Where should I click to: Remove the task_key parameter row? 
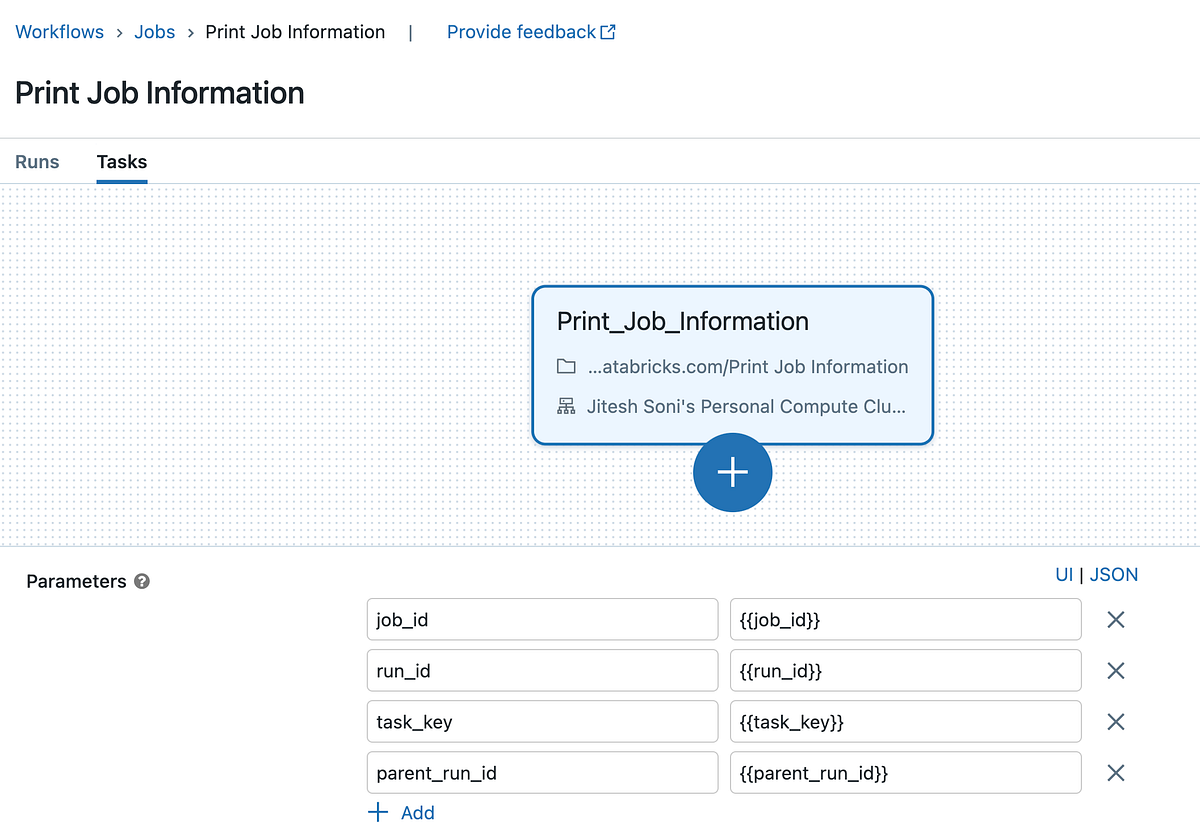pos(1115,721)
